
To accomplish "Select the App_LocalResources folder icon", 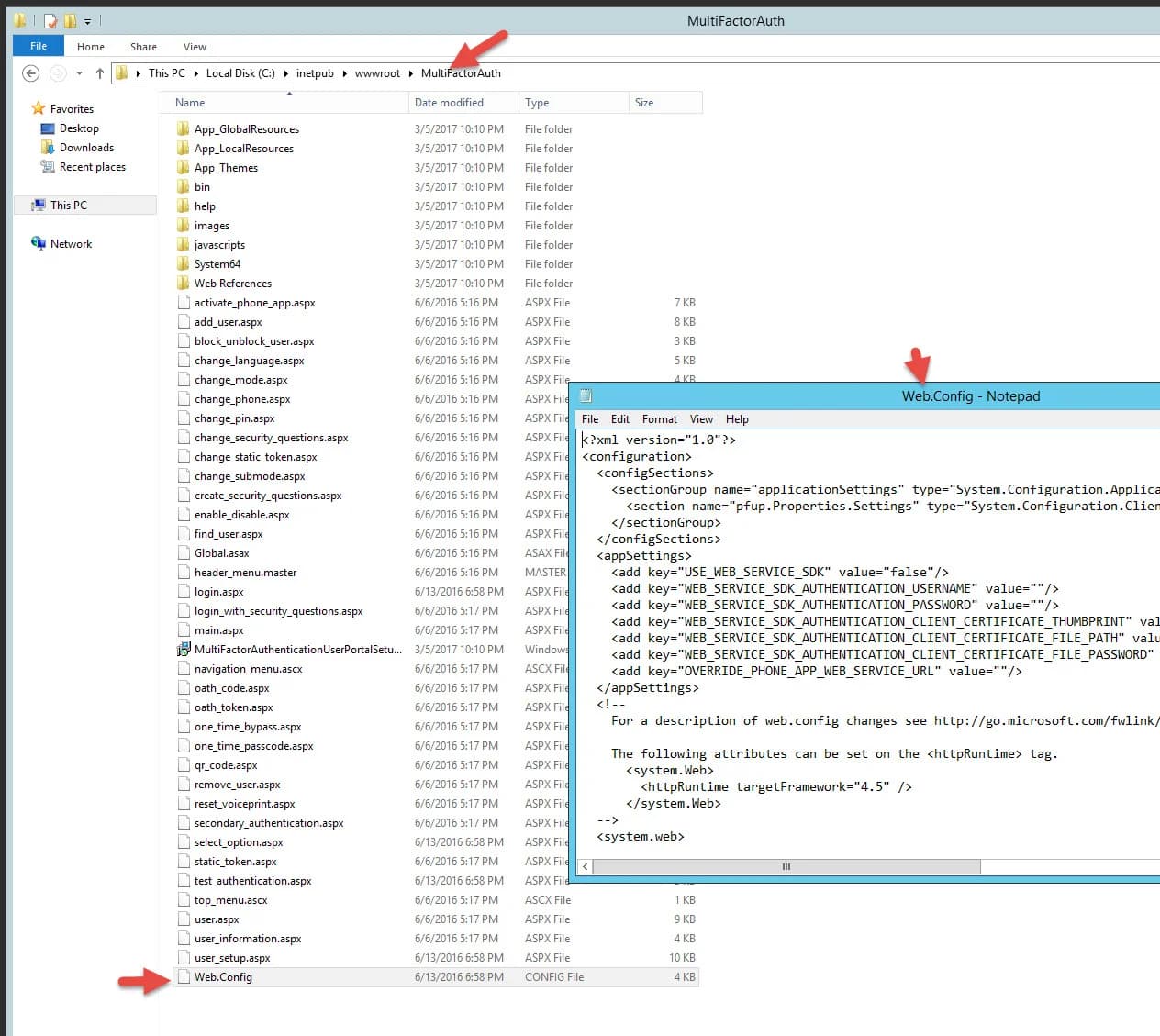I will tap(184, 149).
